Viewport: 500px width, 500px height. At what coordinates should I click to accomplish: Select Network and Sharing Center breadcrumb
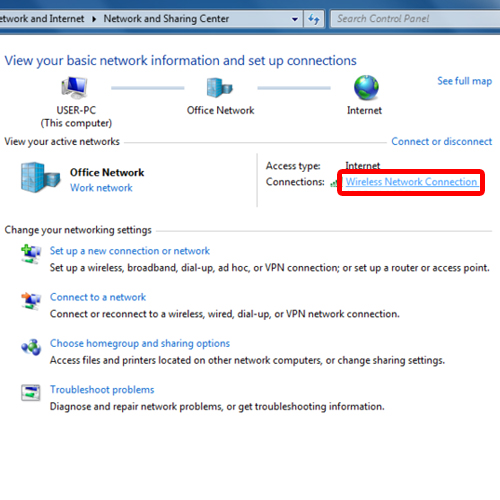pos(166,19)
